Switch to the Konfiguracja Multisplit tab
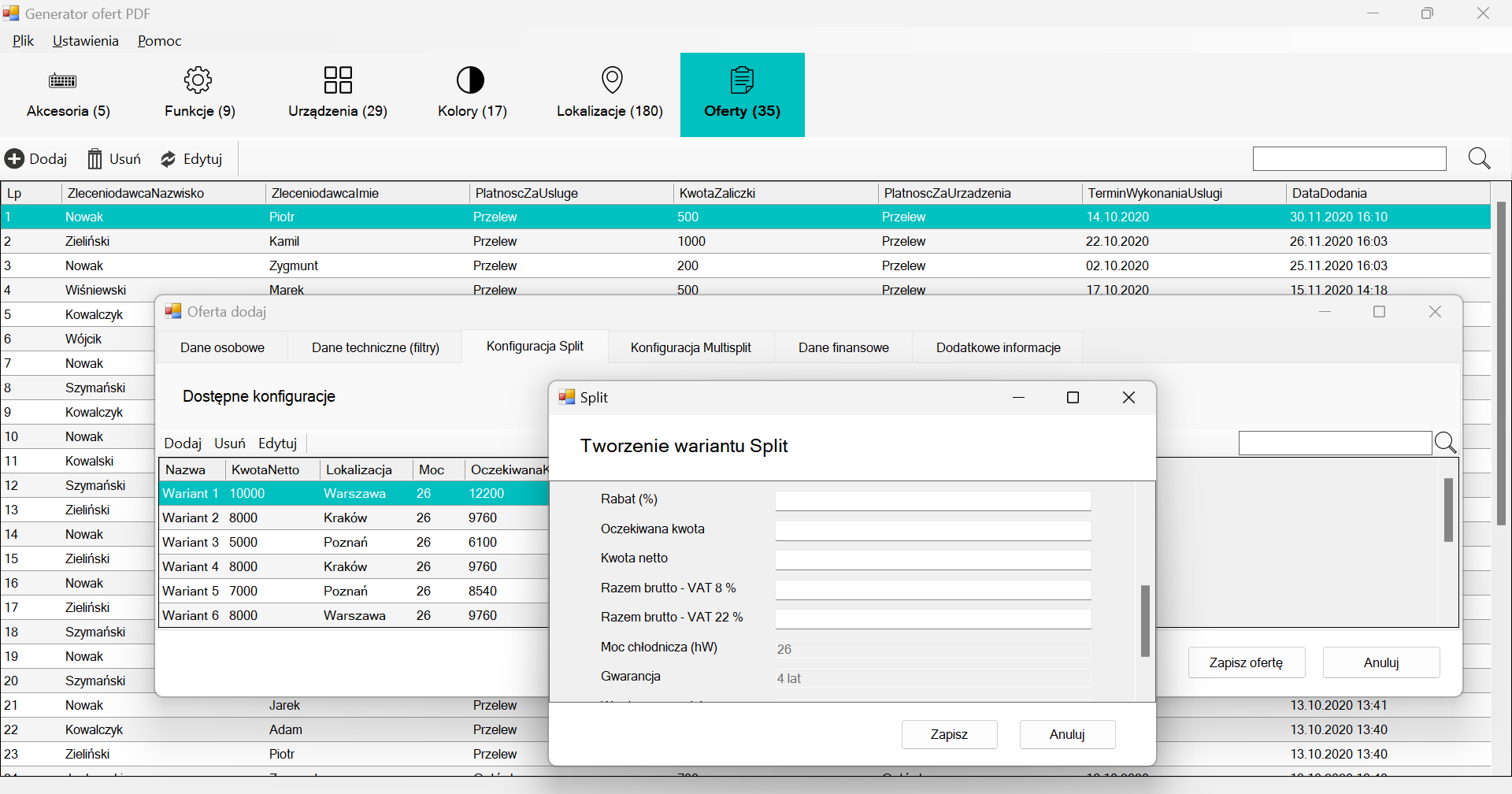The width and height of the screenshot is (1512, 794). coord(691,347)
